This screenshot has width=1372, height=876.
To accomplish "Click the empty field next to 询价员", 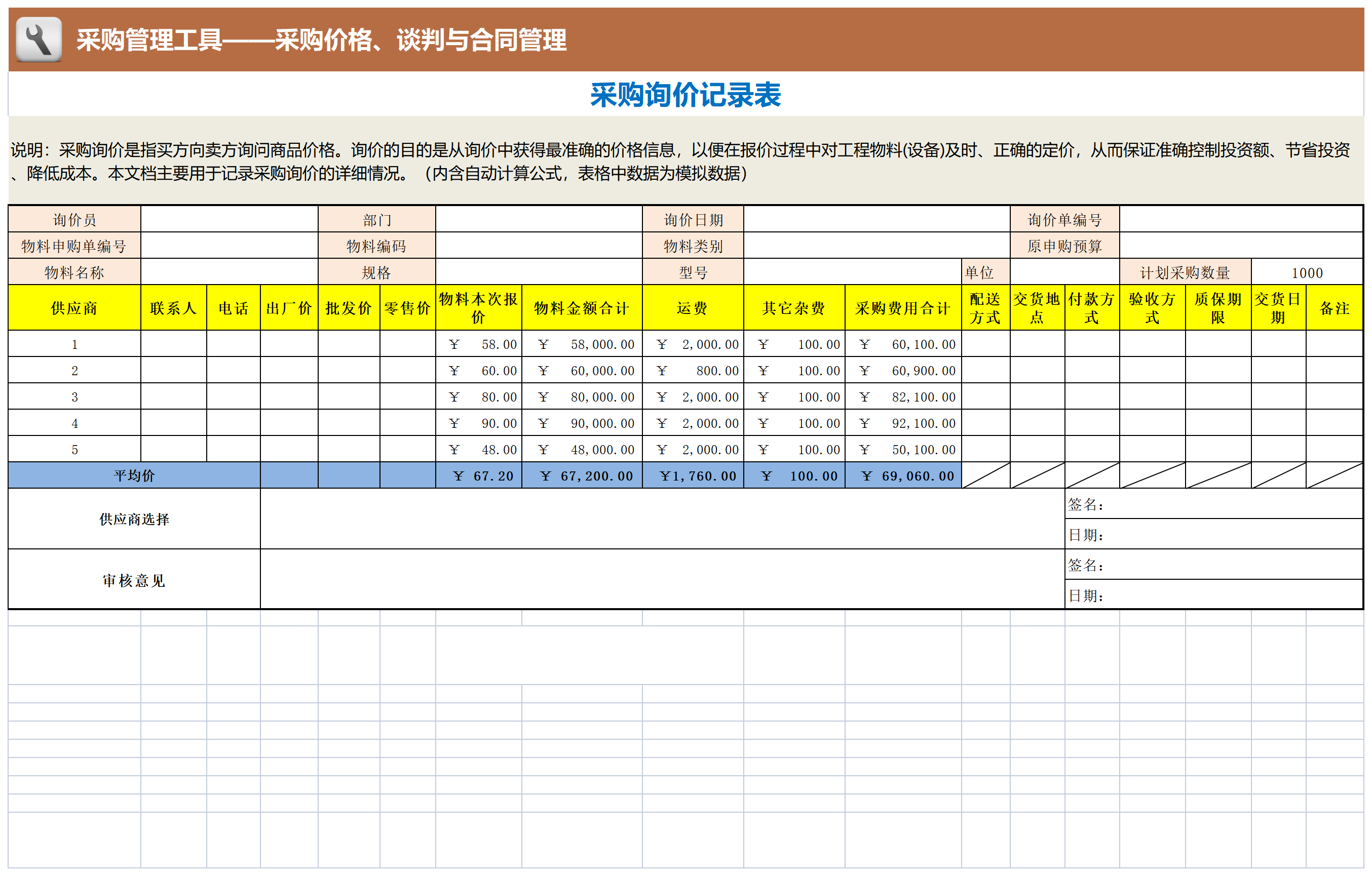I will (x=229, y=219).
